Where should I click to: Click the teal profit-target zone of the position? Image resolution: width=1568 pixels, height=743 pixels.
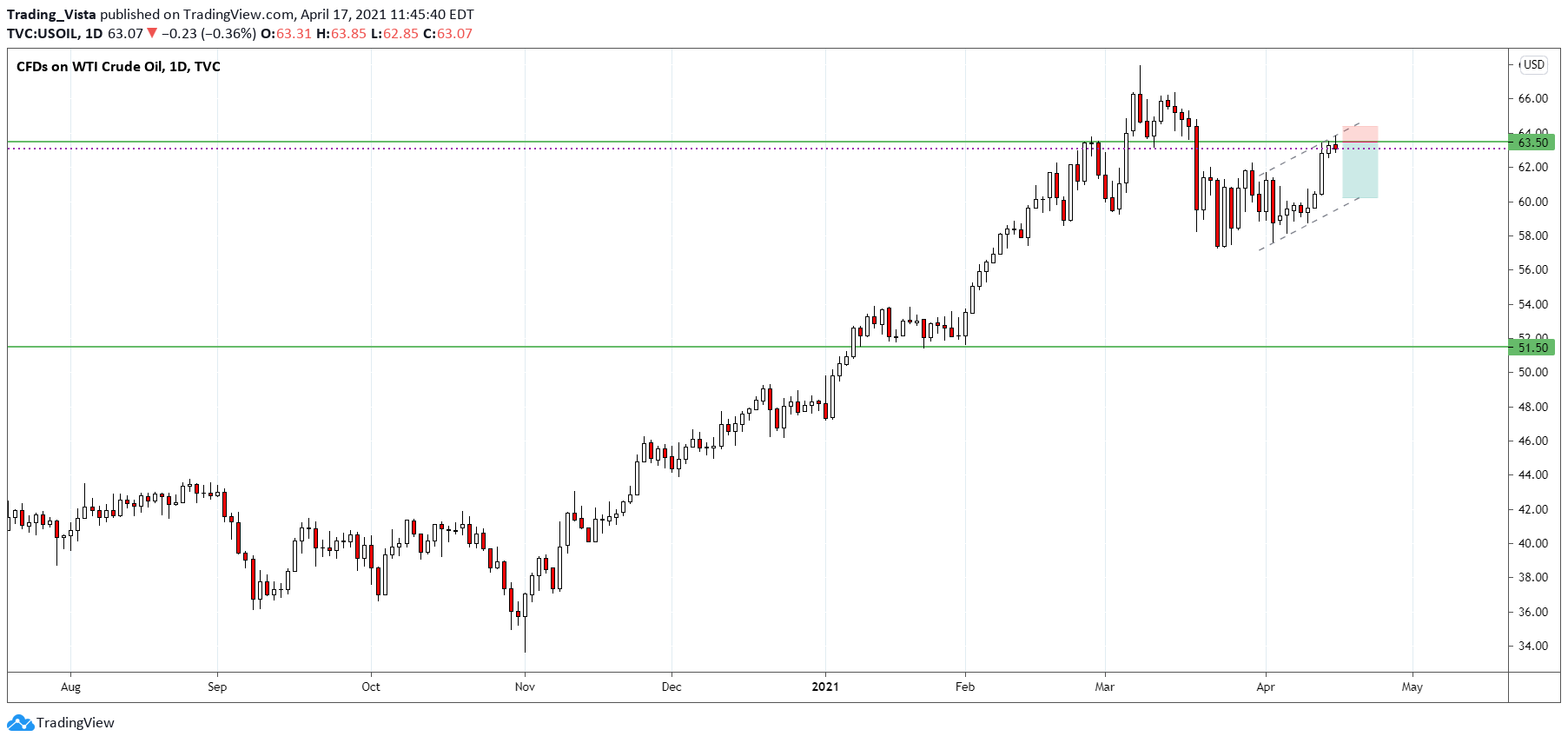(x=1360, y=170)
